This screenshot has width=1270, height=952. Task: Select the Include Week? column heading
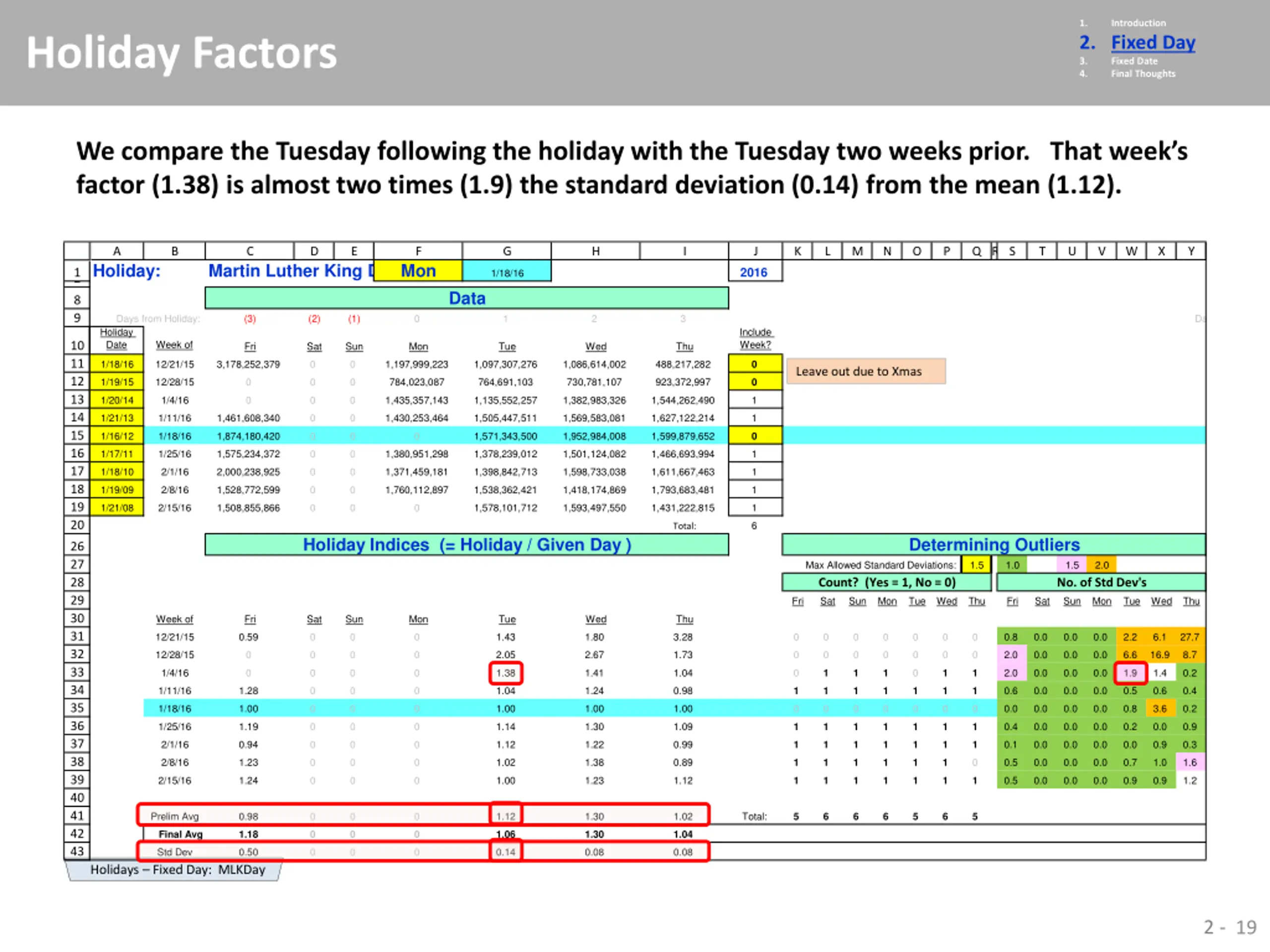[755, 339]
